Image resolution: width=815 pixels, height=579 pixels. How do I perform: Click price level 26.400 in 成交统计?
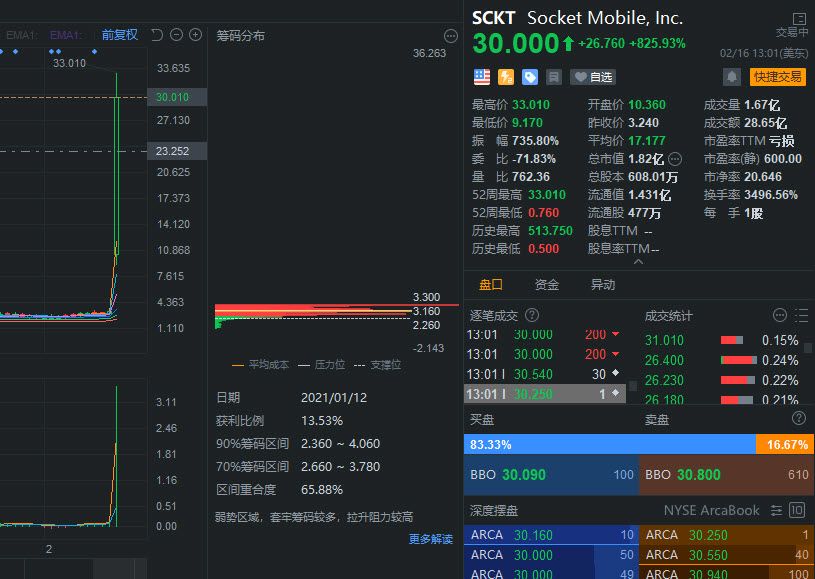coord(664,360)
